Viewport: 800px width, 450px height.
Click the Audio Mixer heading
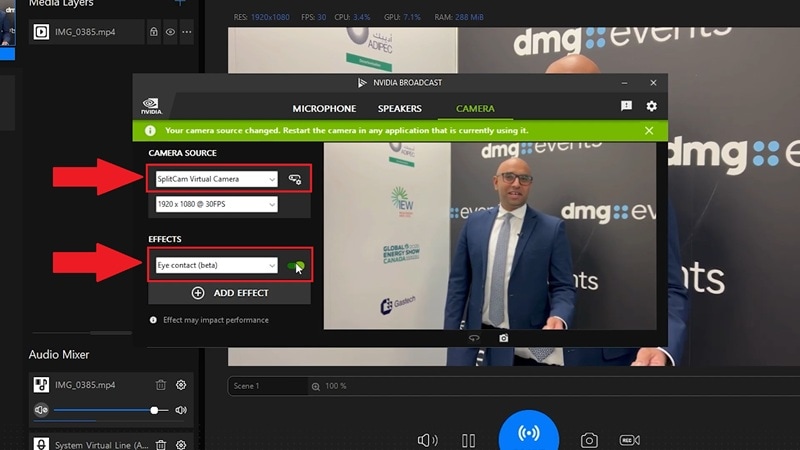point(59,355)
